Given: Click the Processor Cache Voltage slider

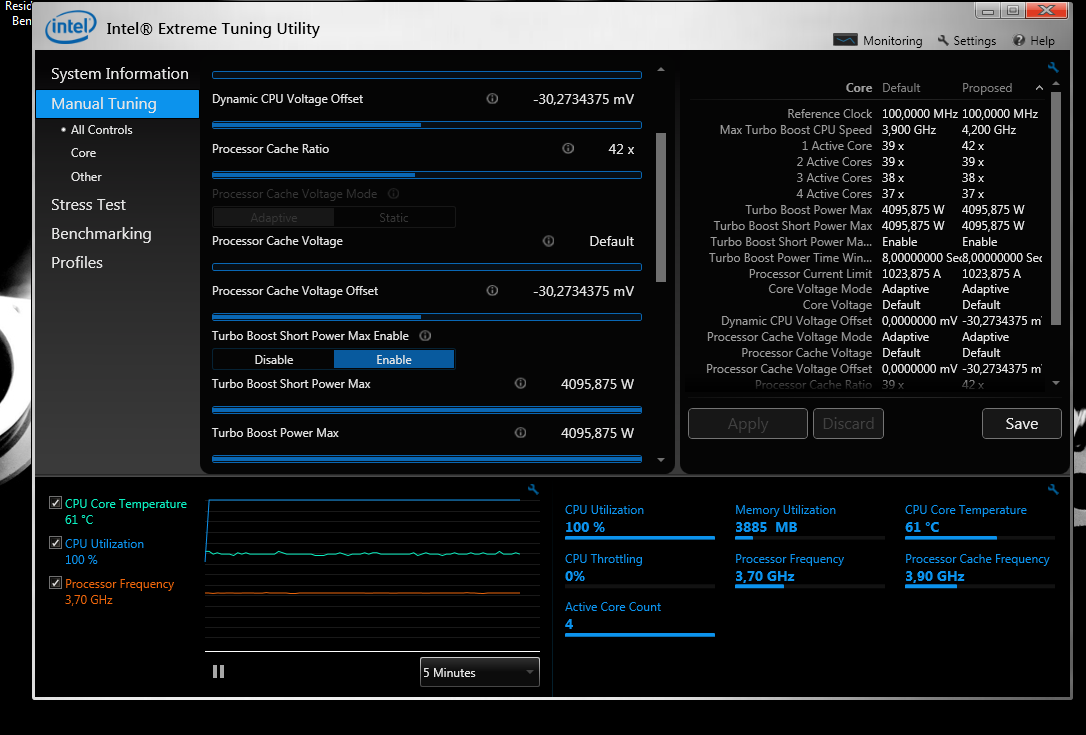Looking at the screenshot, I should tap(427, 267).
